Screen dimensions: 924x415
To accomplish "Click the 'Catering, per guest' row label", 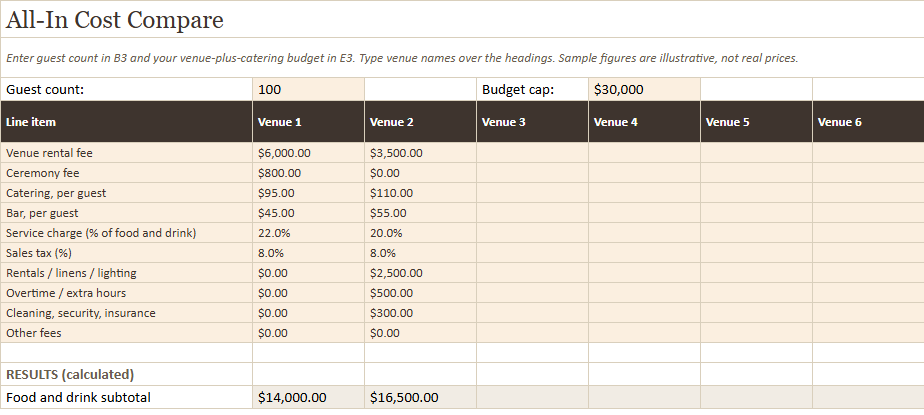I will pos(56,193).
